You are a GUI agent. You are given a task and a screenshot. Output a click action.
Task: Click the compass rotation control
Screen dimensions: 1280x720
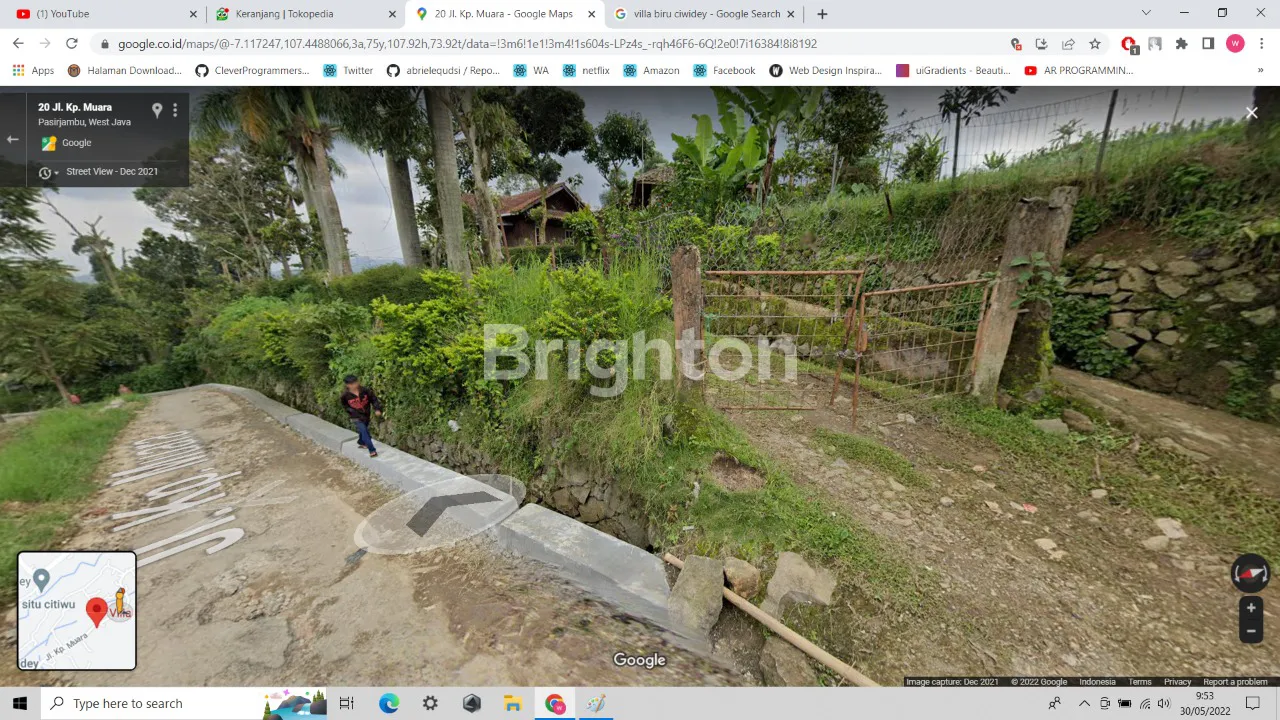[1250, 574]
